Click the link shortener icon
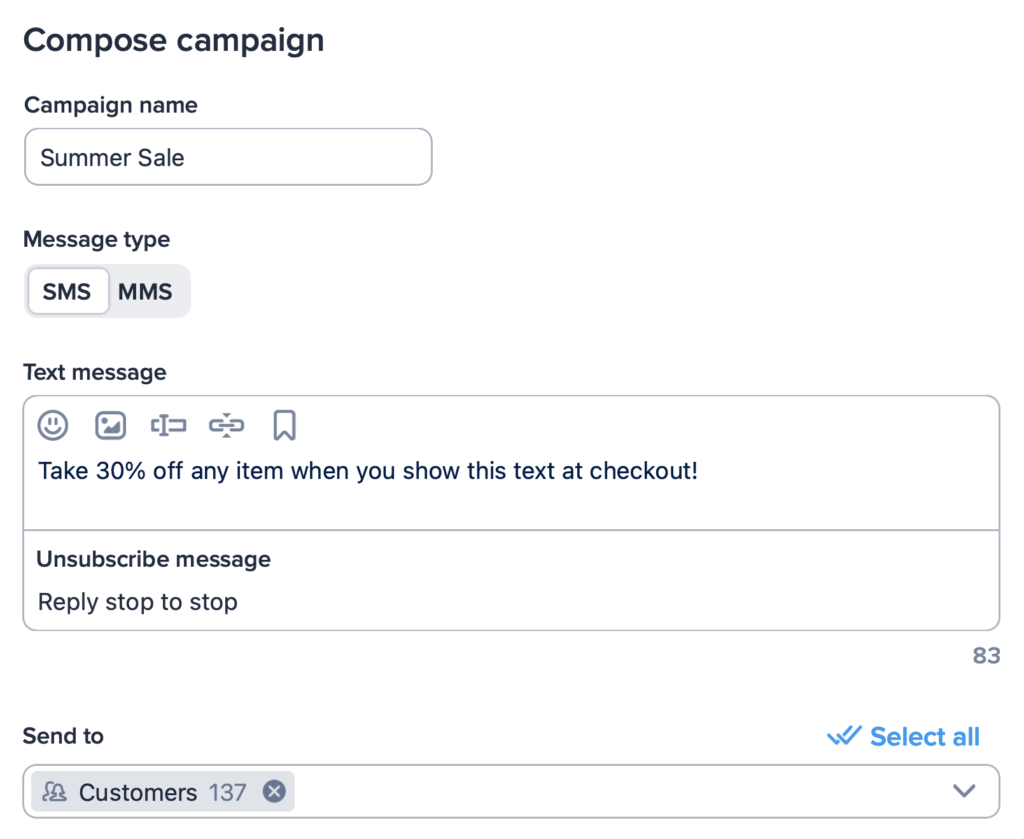 [x=226, y=425]
